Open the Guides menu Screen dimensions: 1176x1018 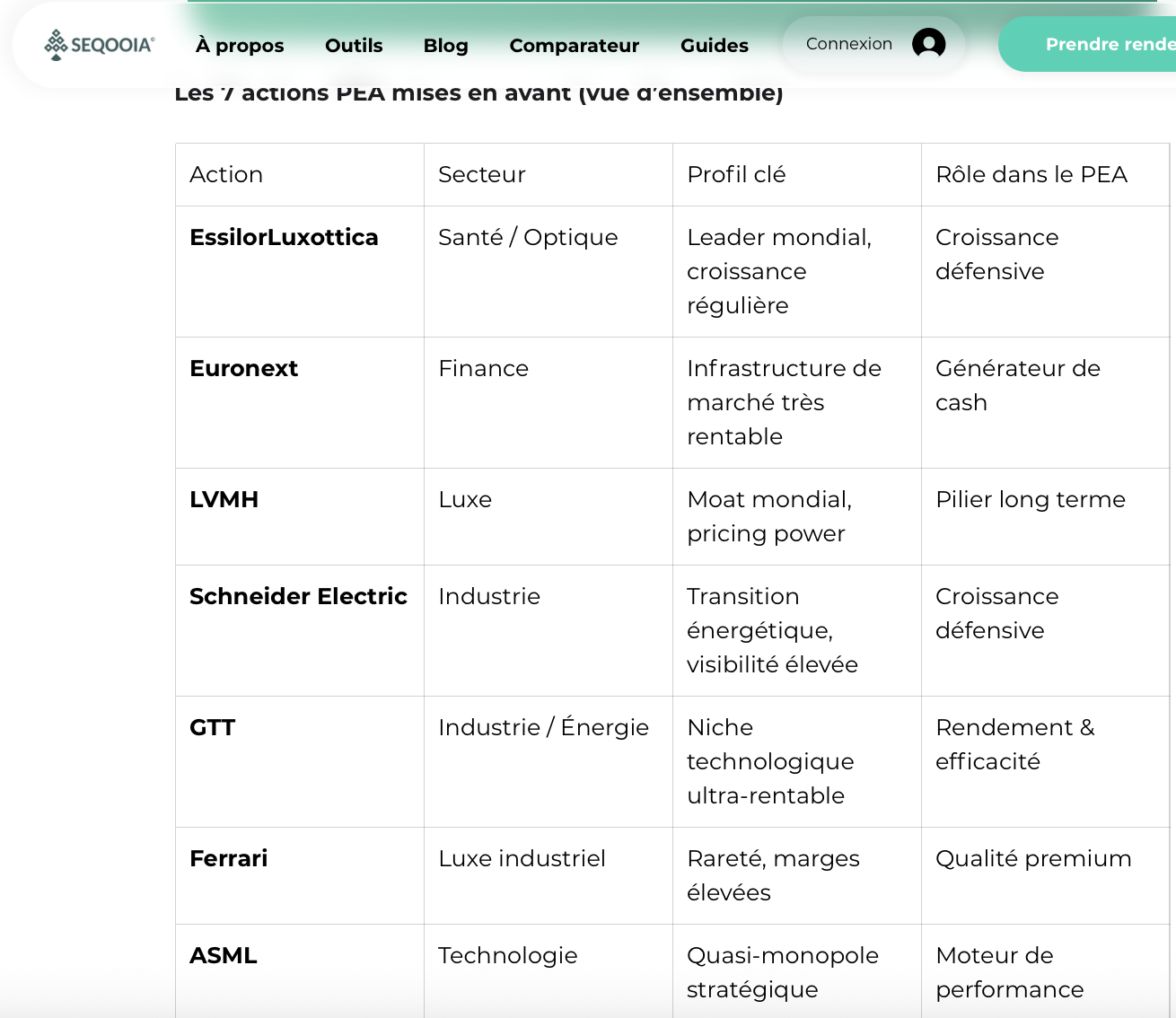pos(715,46)
